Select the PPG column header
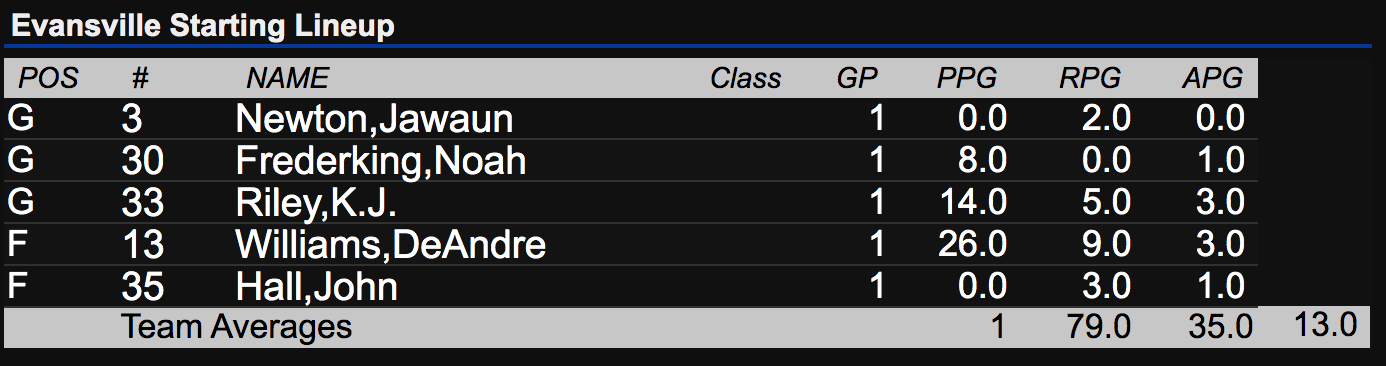Viewport: 1386px width, 366px height. (967, 78)
